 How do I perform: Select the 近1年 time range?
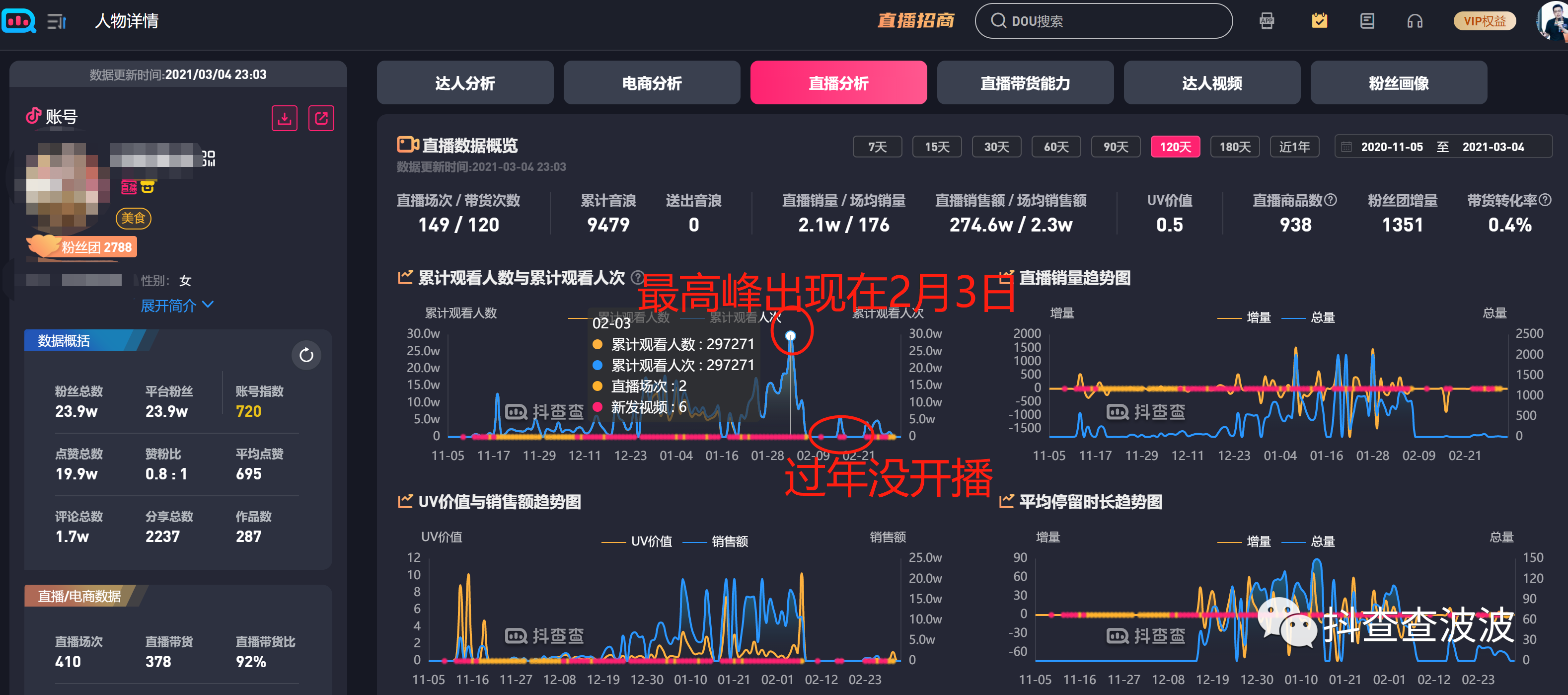pos(1295,147)
